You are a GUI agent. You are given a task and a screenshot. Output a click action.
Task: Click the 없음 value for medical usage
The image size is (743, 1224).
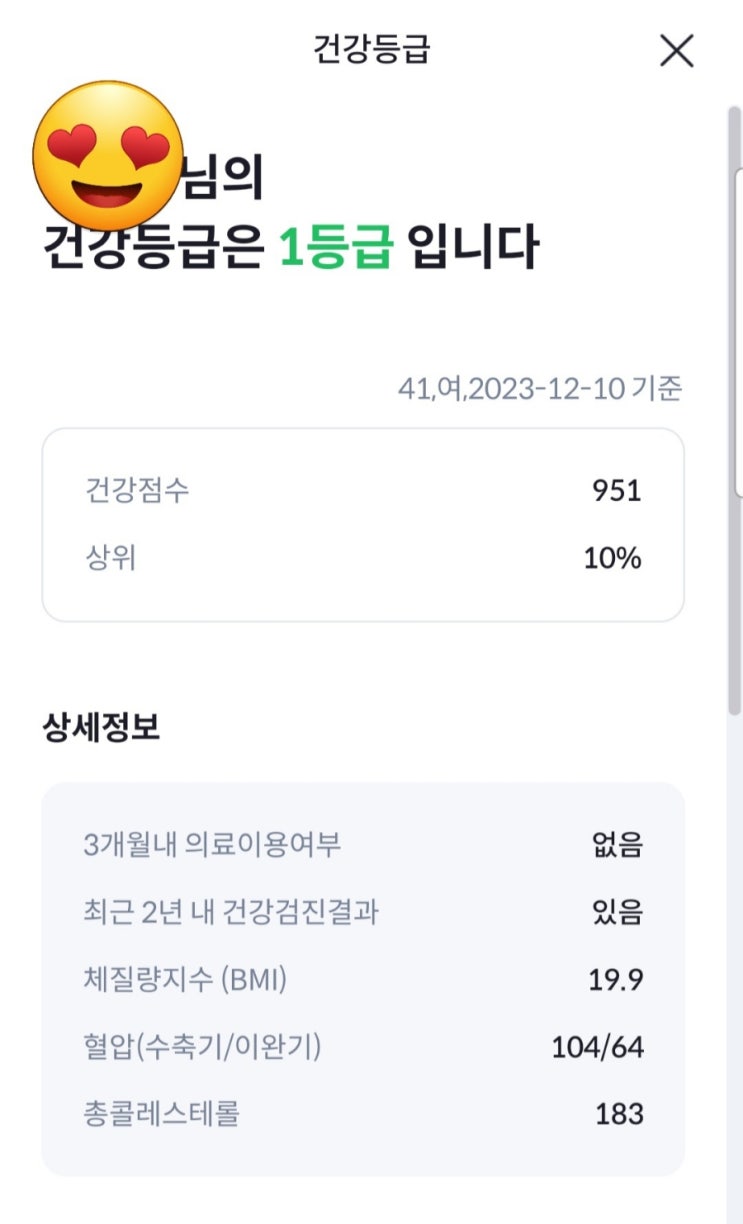(617, 845)
